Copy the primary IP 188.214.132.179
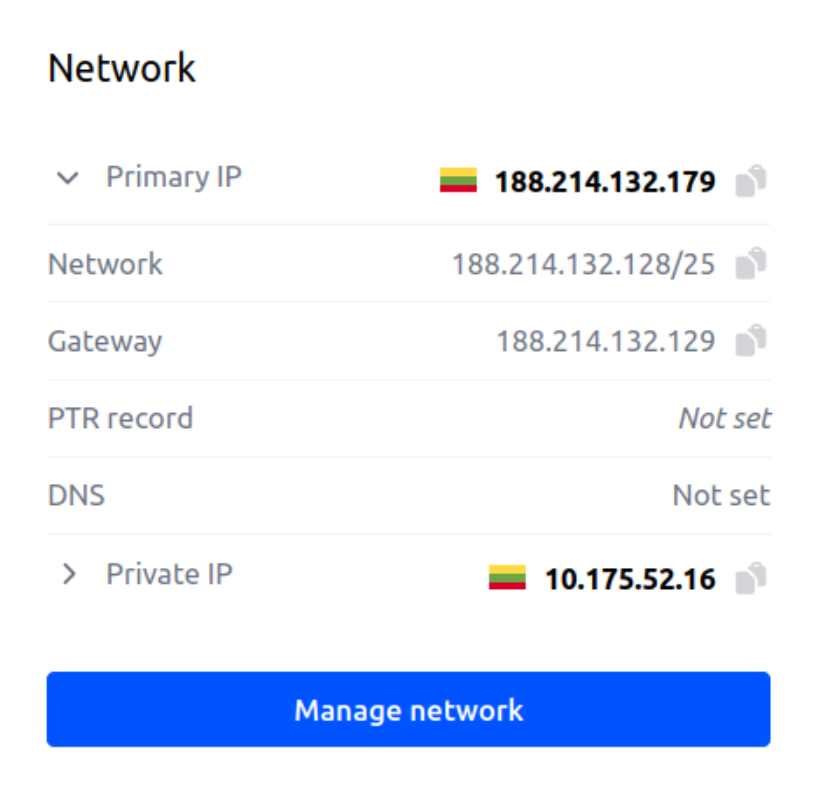Image resolution: width=816 pixels, height=799 pixels. (x=751, y=181)
